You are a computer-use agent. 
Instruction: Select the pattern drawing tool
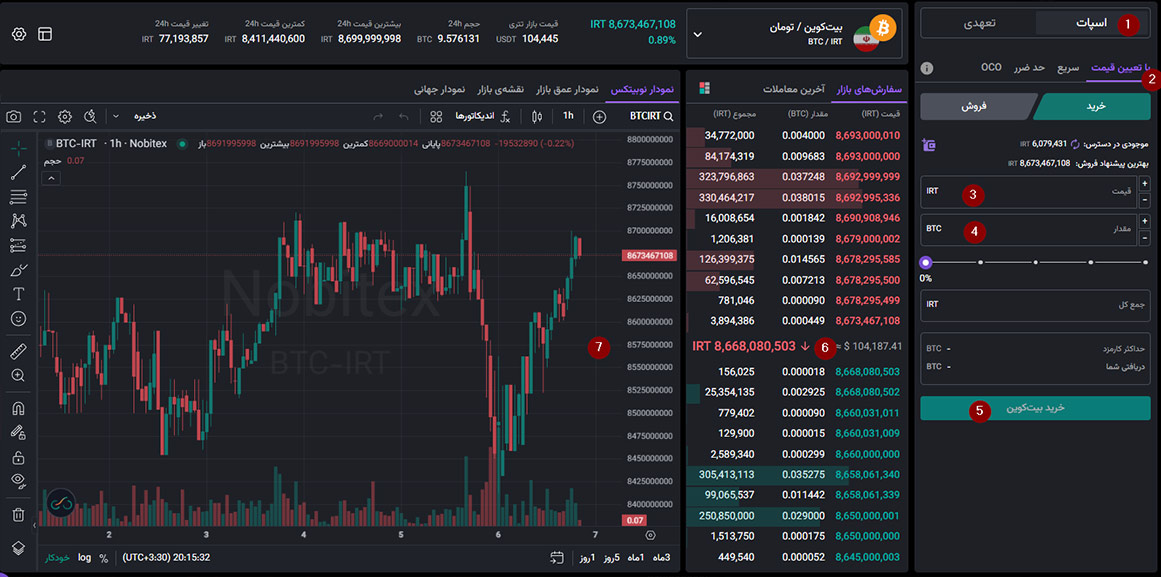pyautogui.click(x=19, y=221)
